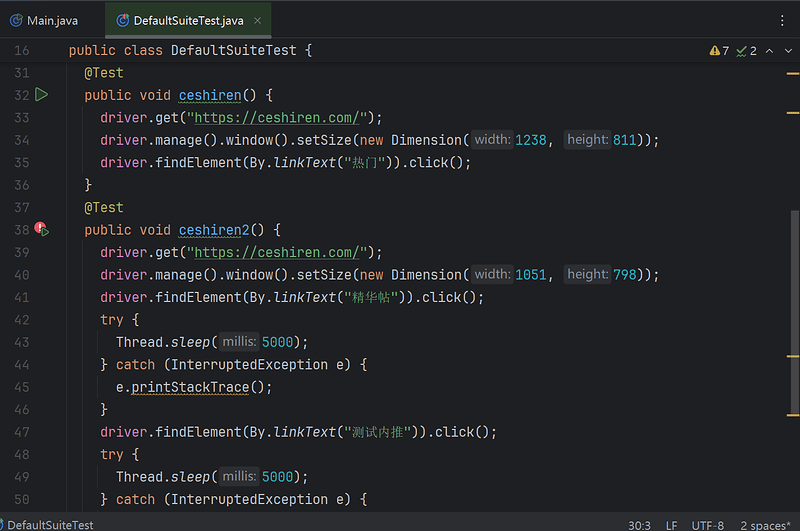Viewport: 800px width, 531px height.
Task: Click the warnings indicator showing 7
Action: pos(719,50)
